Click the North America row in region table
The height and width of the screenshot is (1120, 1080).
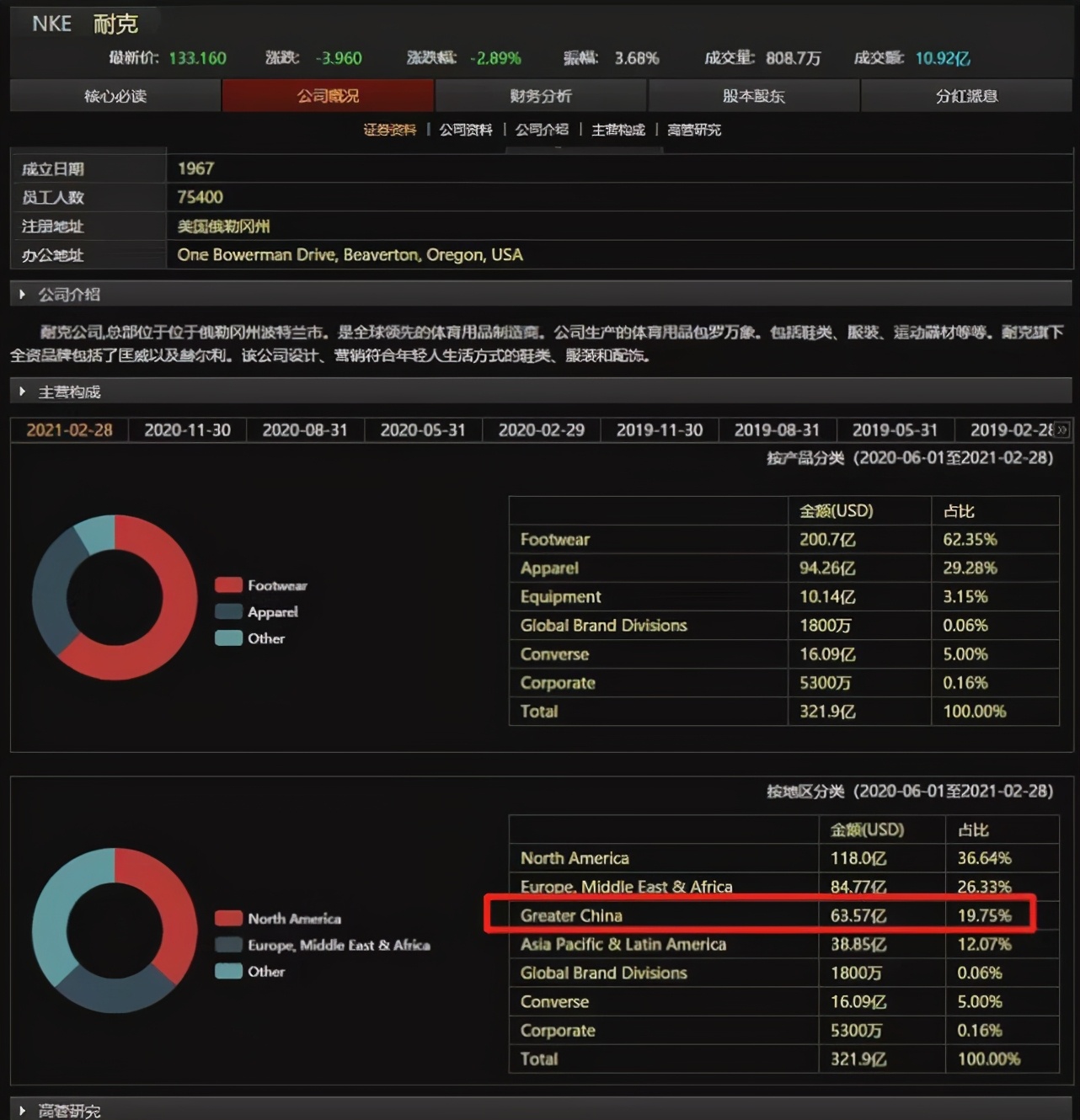click(783, 858)
